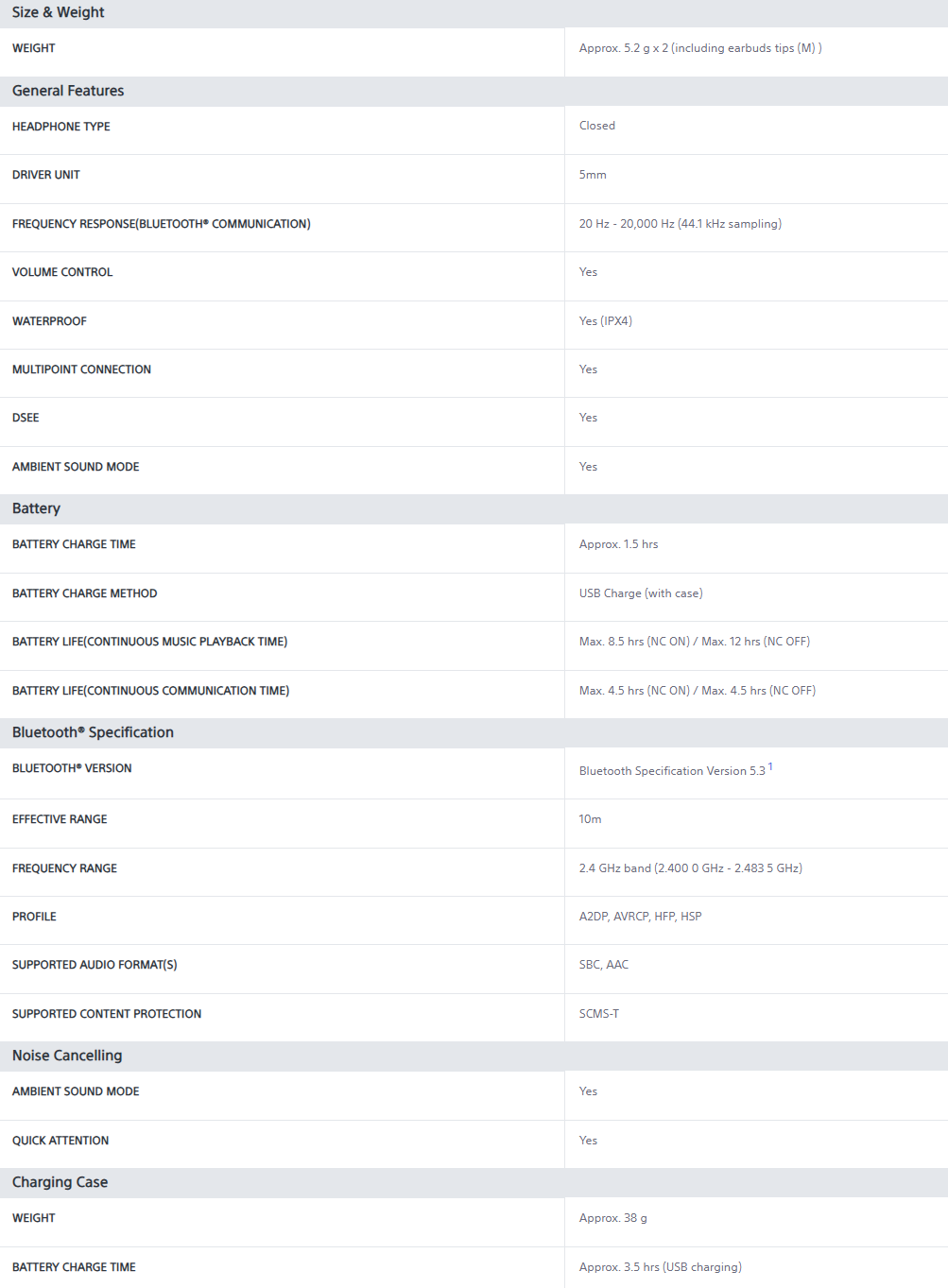The image size is (948, 1288).
Task: Click the 'Approx. 38 g' case weight value
Action: tap(613, 1218)
